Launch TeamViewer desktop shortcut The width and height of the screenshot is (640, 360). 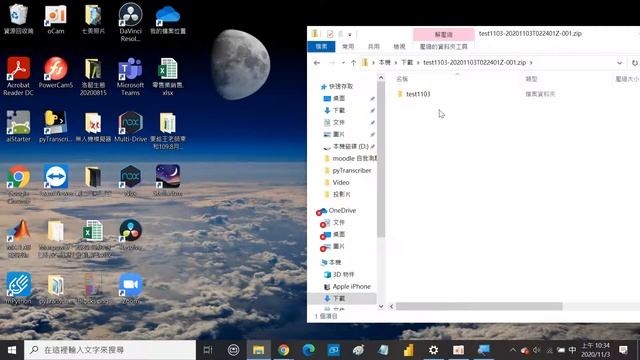point(56,181)
